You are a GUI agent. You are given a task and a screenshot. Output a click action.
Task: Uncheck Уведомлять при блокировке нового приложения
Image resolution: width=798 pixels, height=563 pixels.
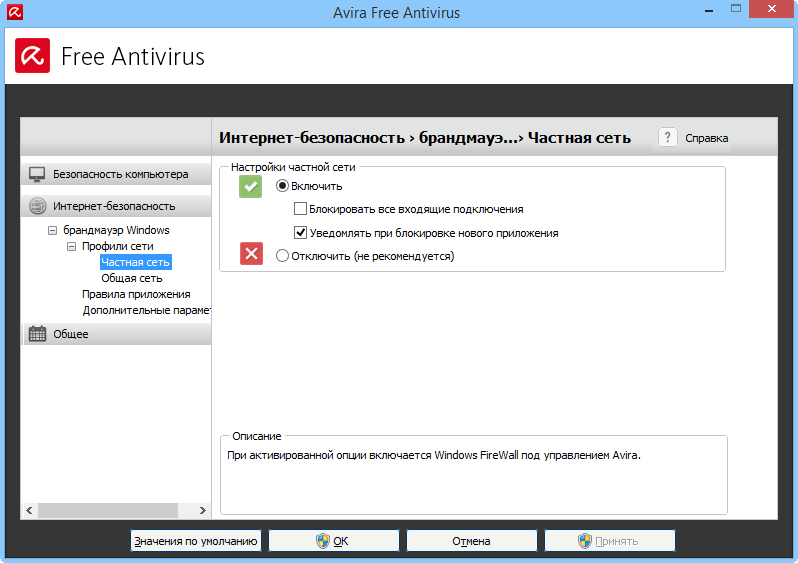click(300, 233)
